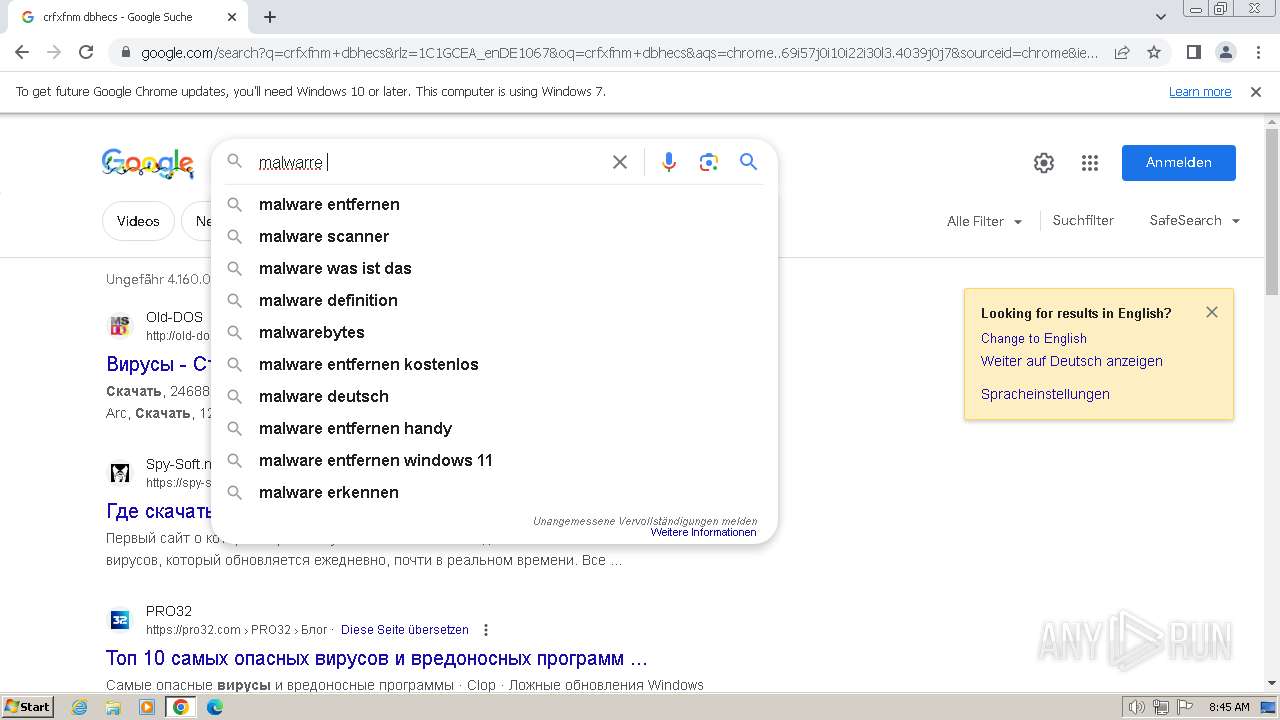Go back with the browser back arrow
1280x720 pixels.
pos(22,52)
